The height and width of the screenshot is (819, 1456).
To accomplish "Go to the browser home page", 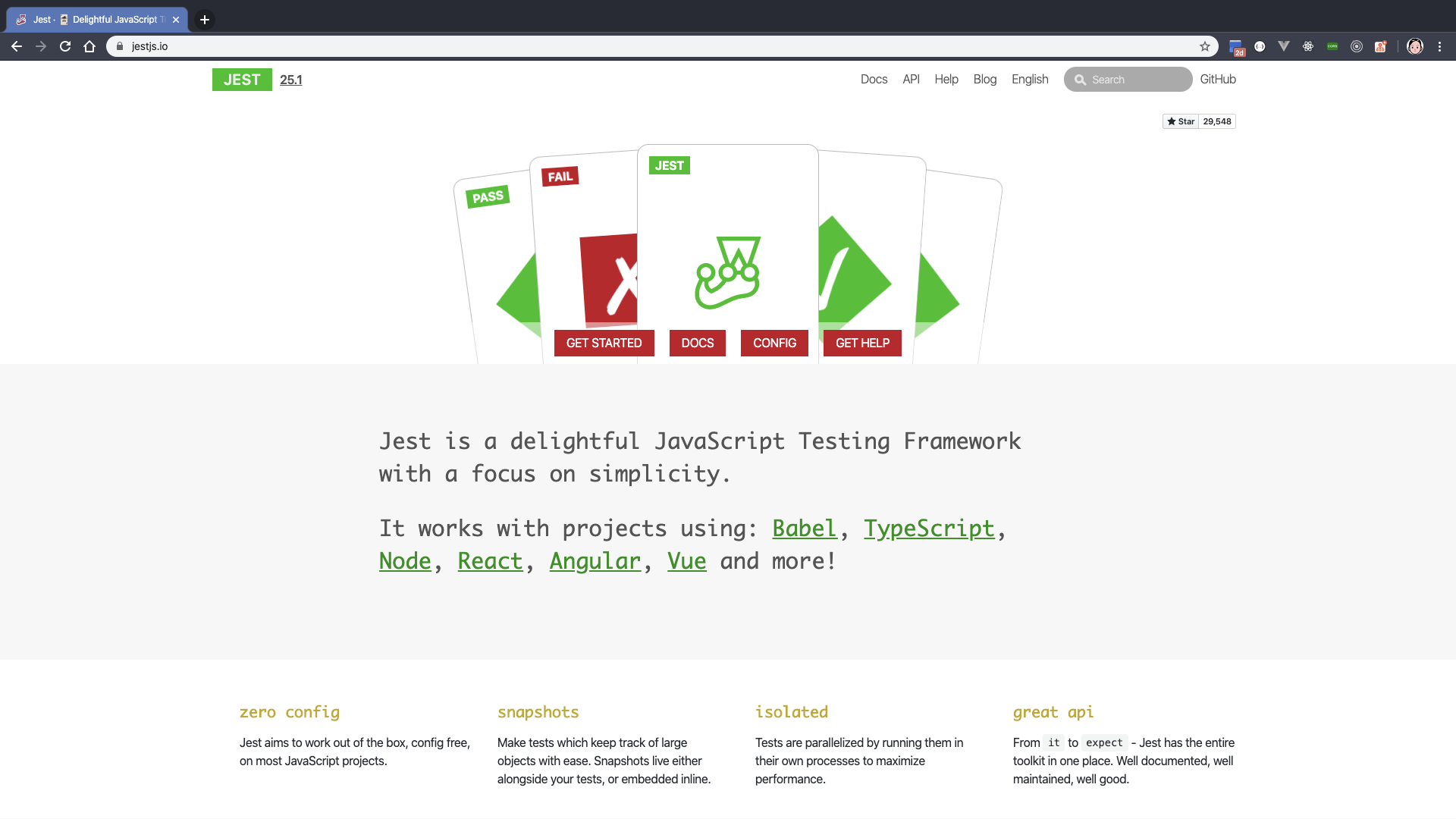I will (89, 46).
